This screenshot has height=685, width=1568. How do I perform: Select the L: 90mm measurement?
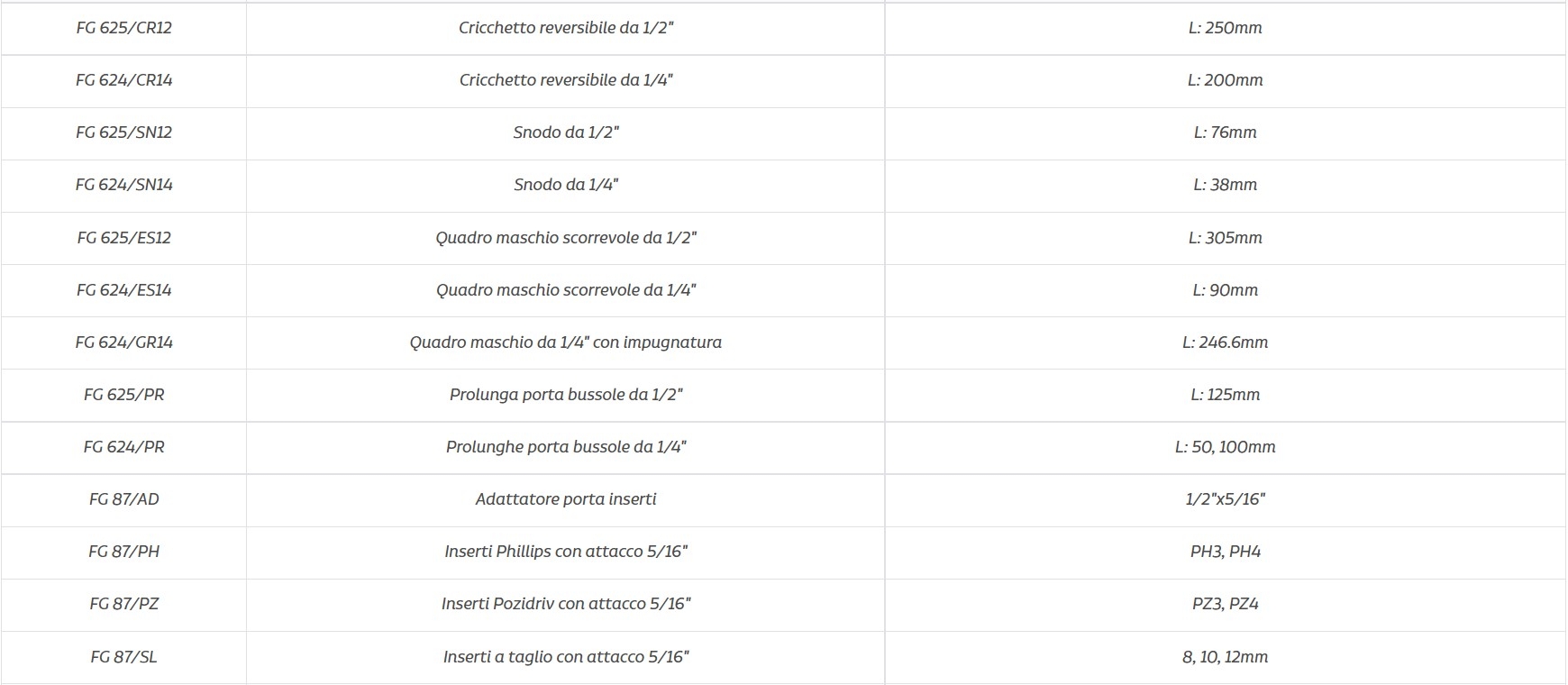coord(1225,290)
